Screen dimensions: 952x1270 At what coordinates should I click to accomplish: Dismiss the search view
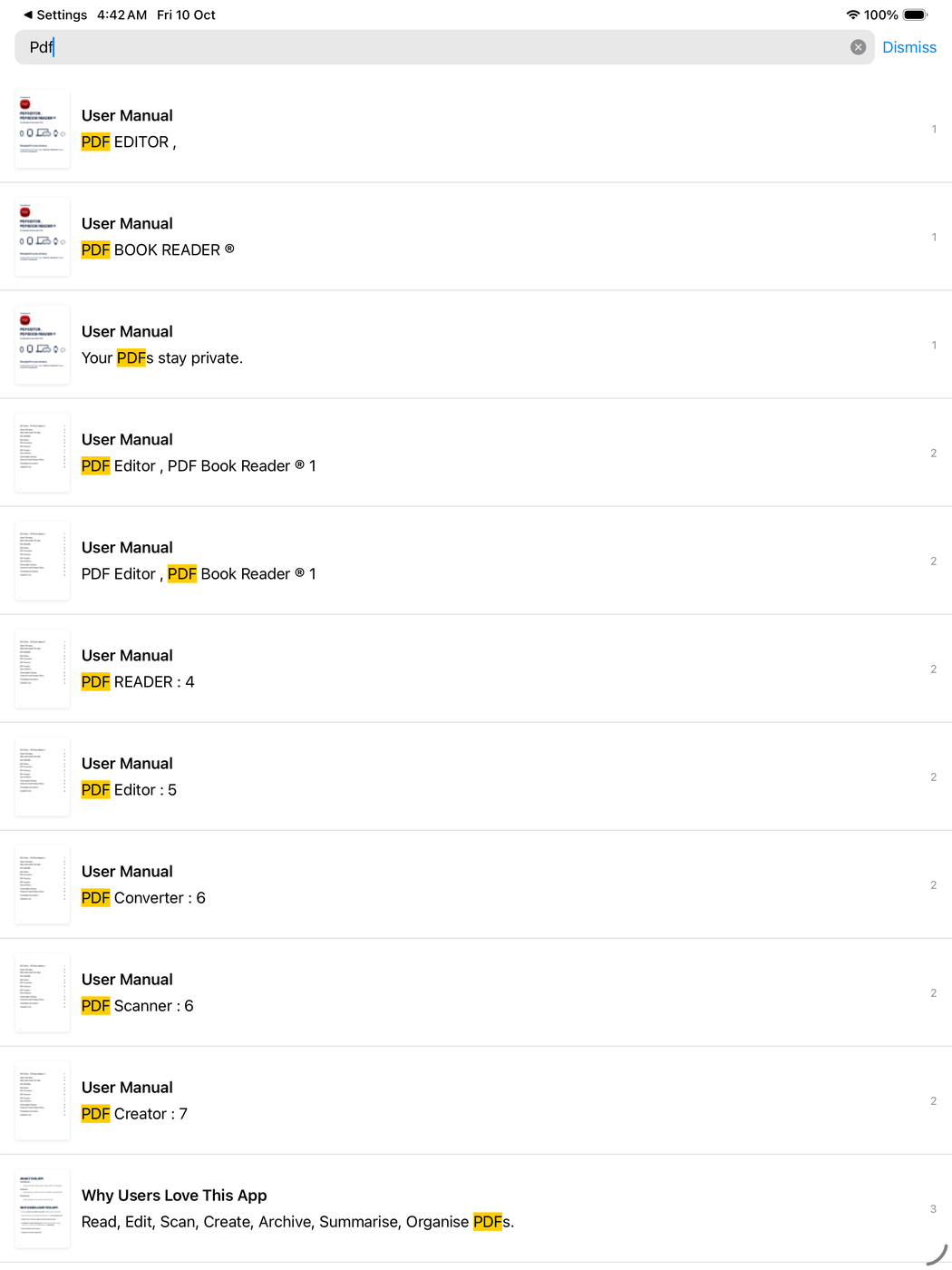(x=908, y=47)
